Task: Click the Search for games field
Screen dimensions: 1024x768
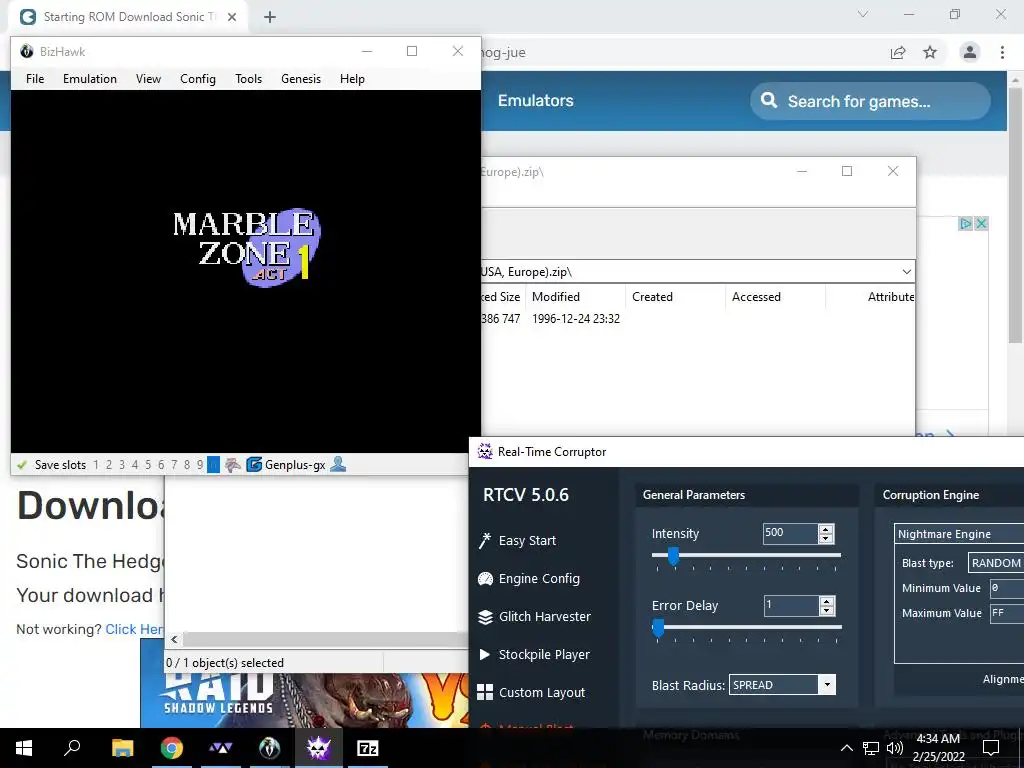Action: pos(871,101)
